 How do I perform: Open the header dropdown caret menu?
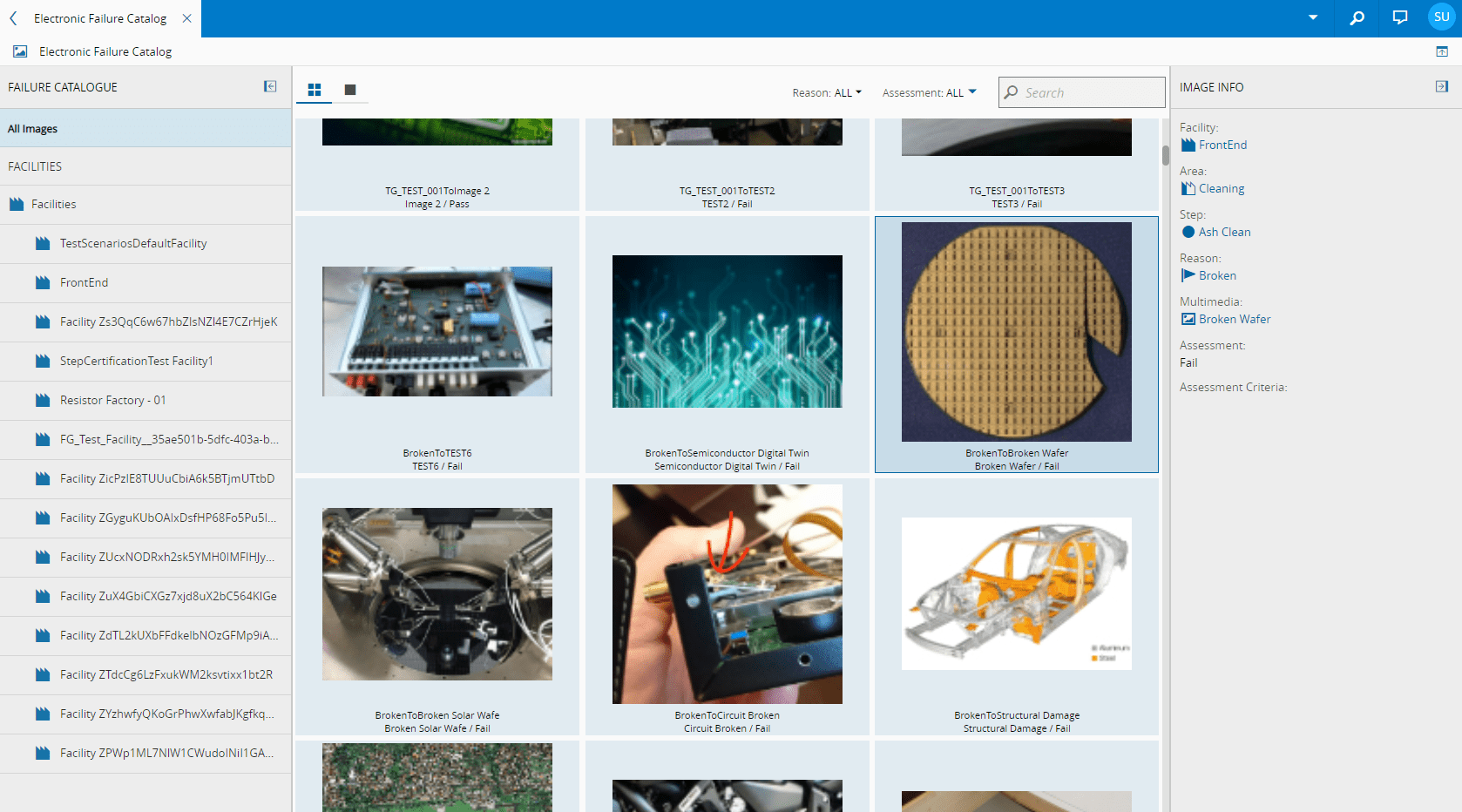[x=1313, y=18]
